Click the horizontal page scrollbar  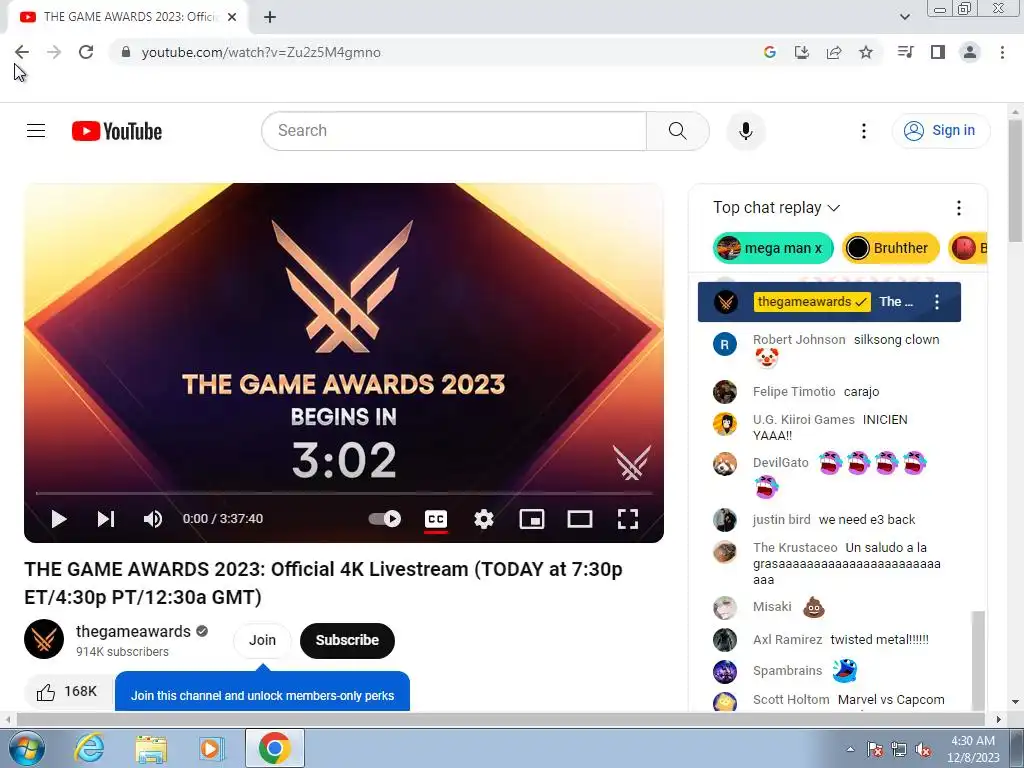(500, 719)
